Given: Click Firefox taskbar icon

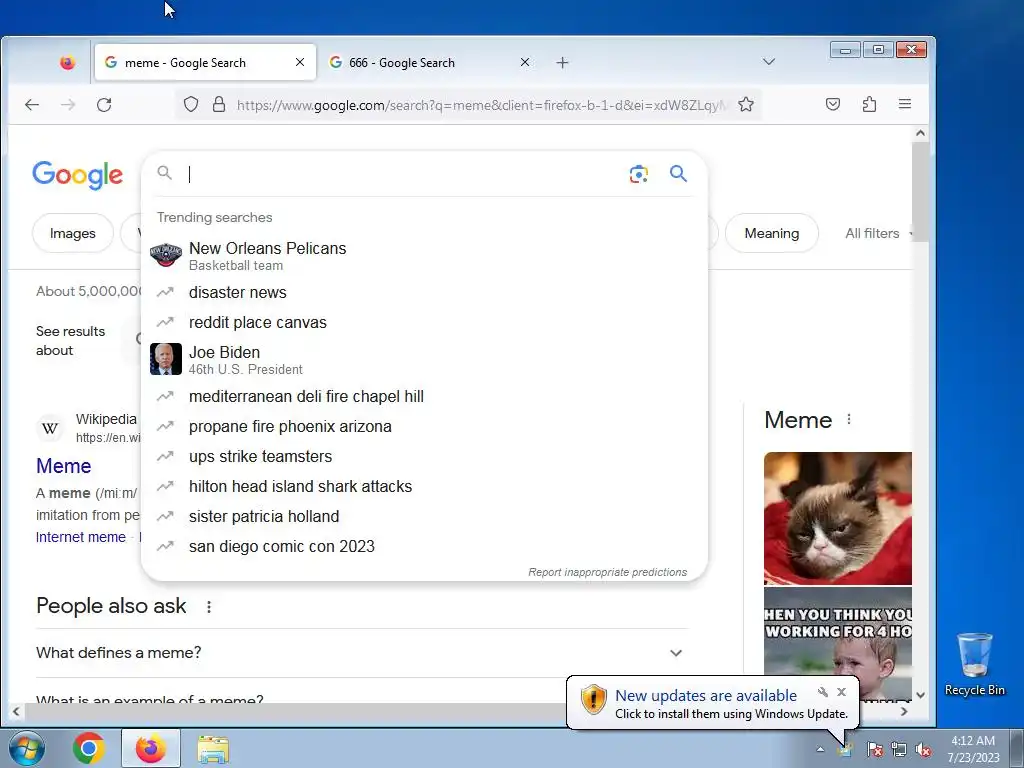Looking at the screenshot, I should [151, 749].
